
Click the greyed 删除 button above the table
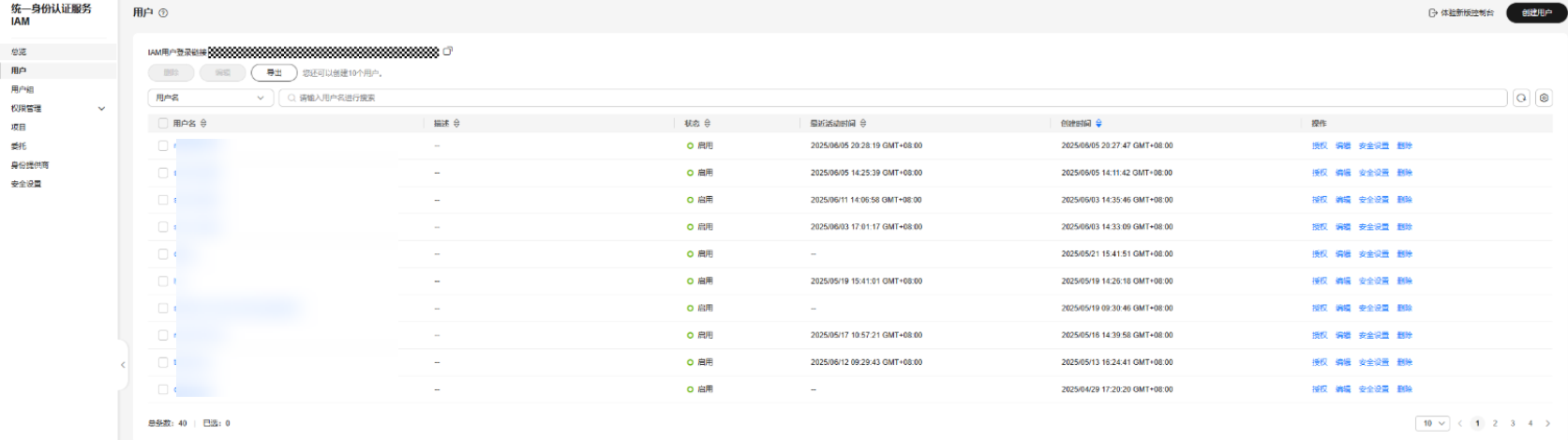pyautogui.click(x=171, y=73)
